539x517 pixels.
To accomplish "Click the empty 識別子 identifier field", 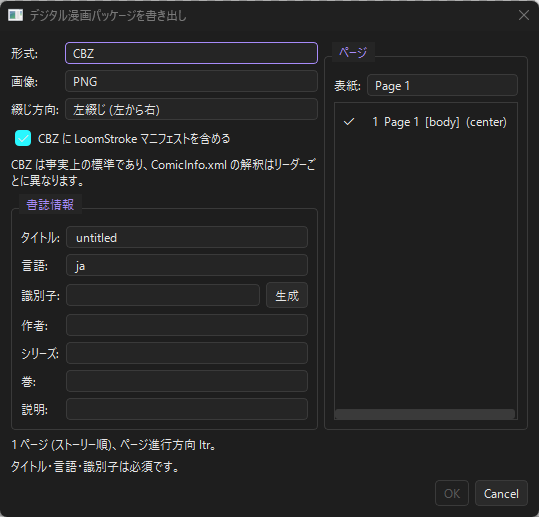I will pos(163,295).
